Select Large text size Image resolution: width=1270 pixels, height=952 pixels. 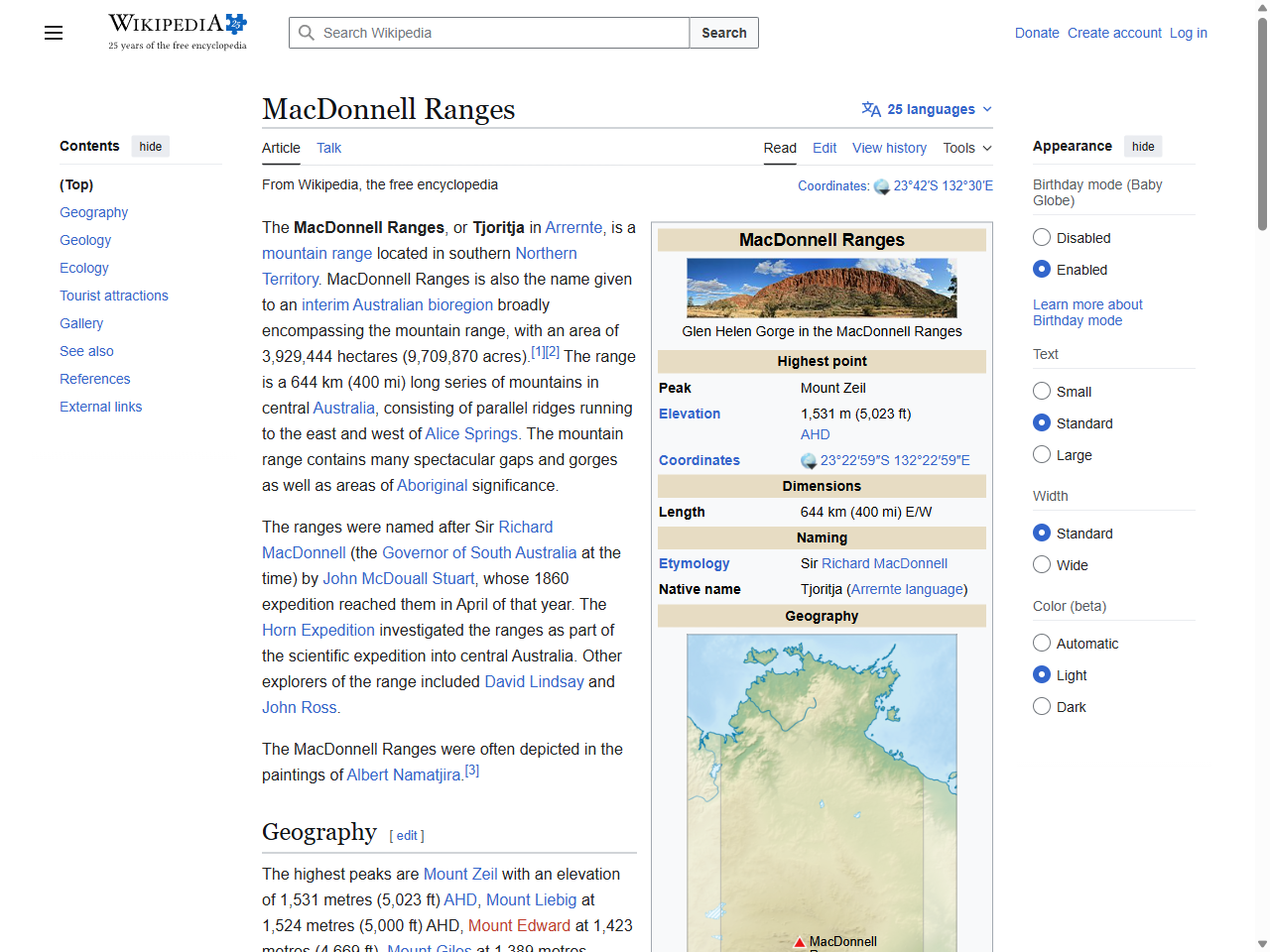click(1042, 454)
